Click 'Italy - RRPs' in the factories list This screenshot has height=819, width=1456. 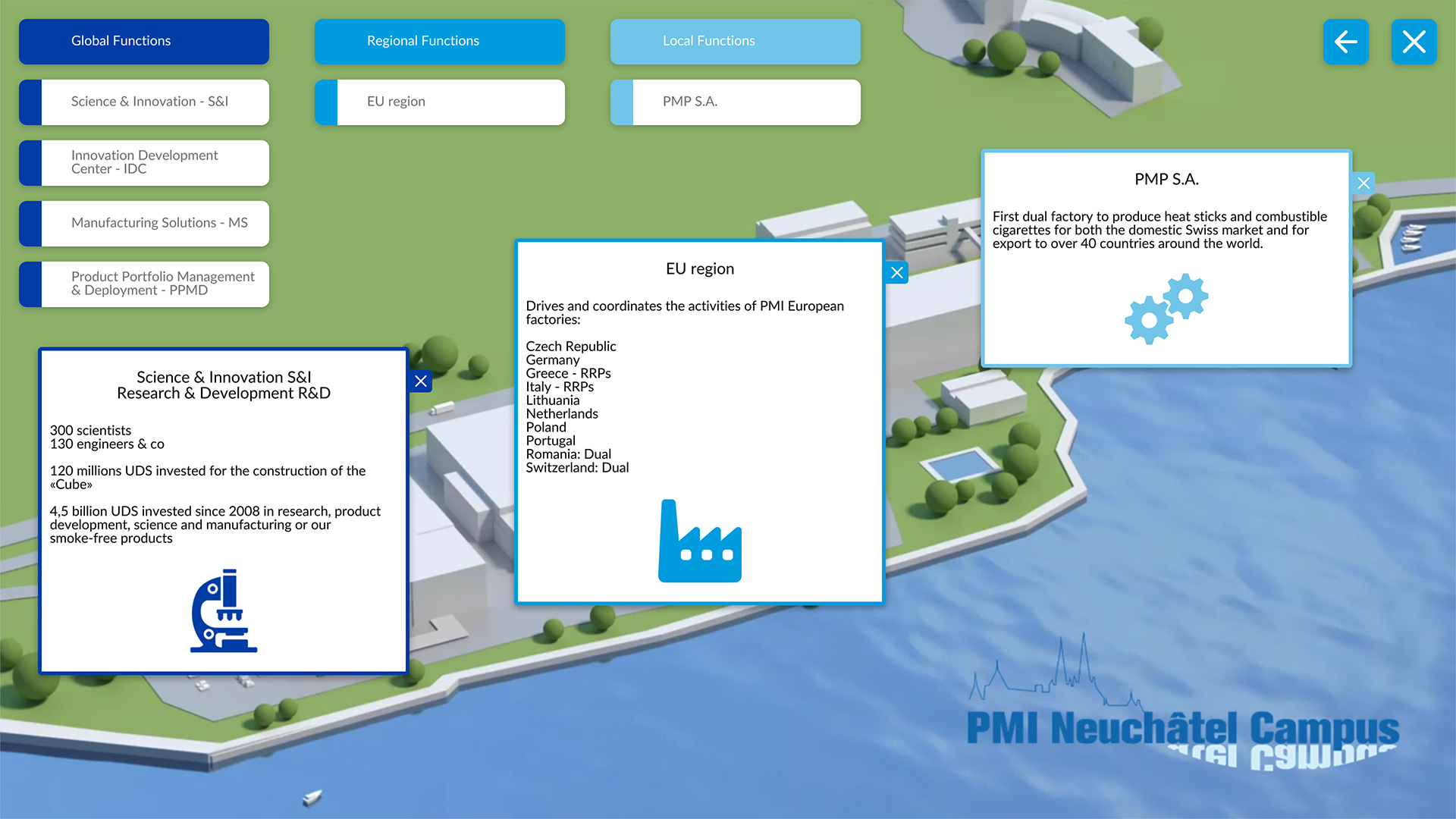[x=560, y=387]
